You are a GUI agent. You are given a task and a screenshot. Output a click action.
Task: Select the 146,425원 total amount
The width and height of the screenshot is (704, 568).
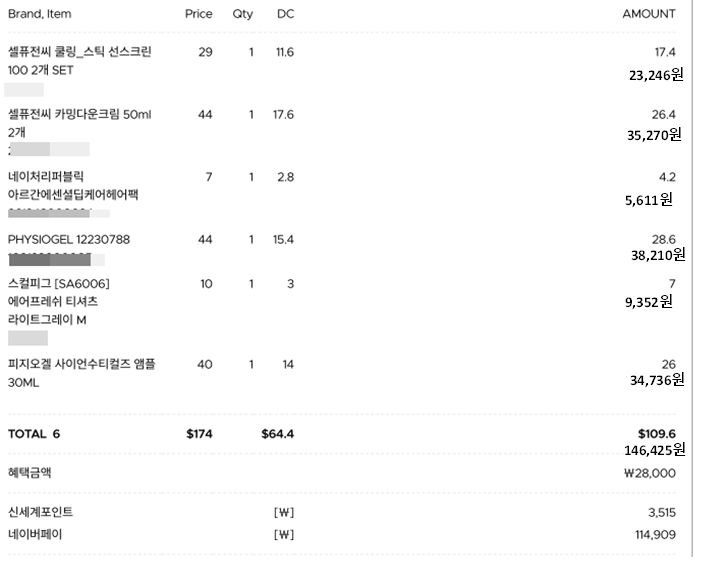point(654,450)
